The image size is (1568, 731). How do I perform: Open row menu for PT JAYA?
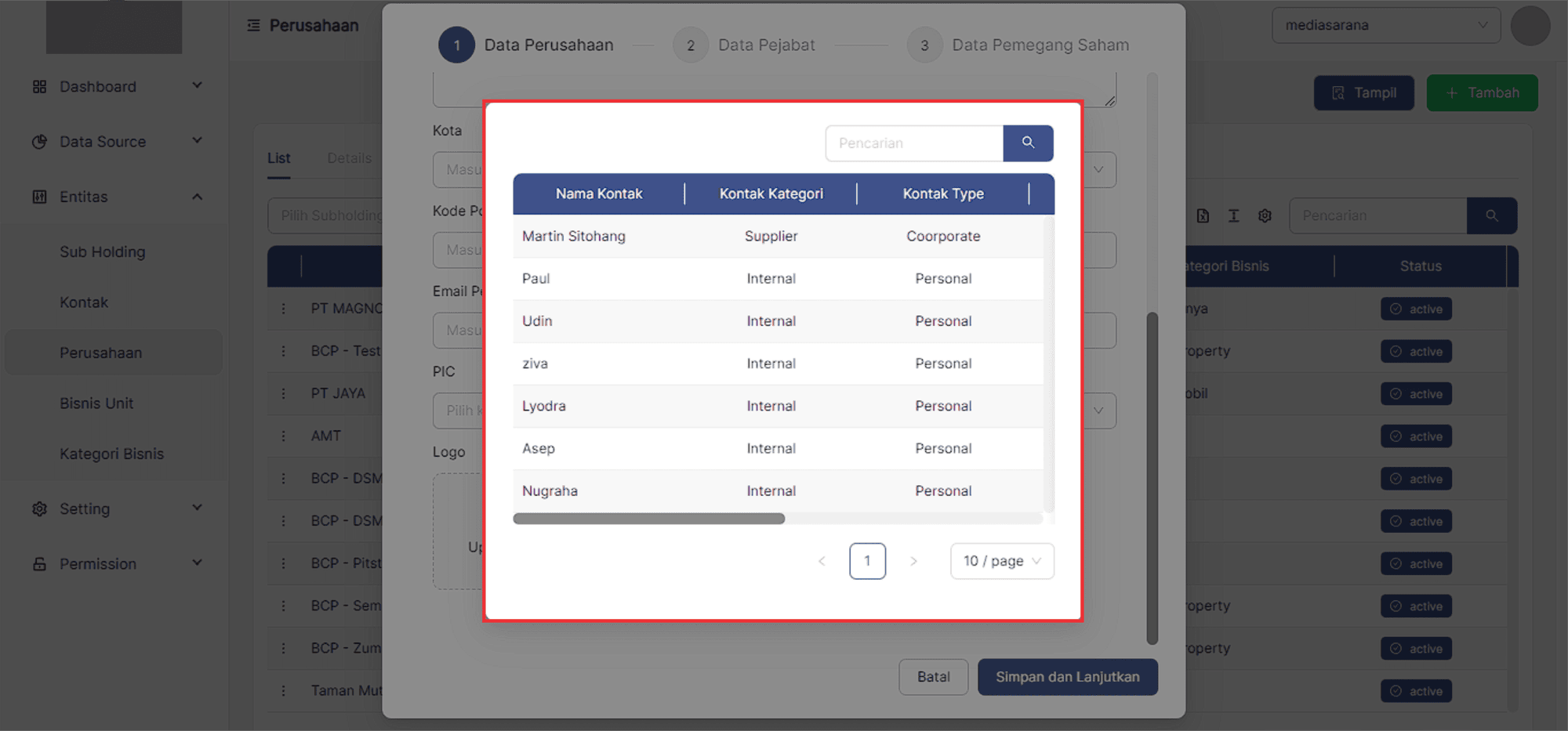pos(284,393)
